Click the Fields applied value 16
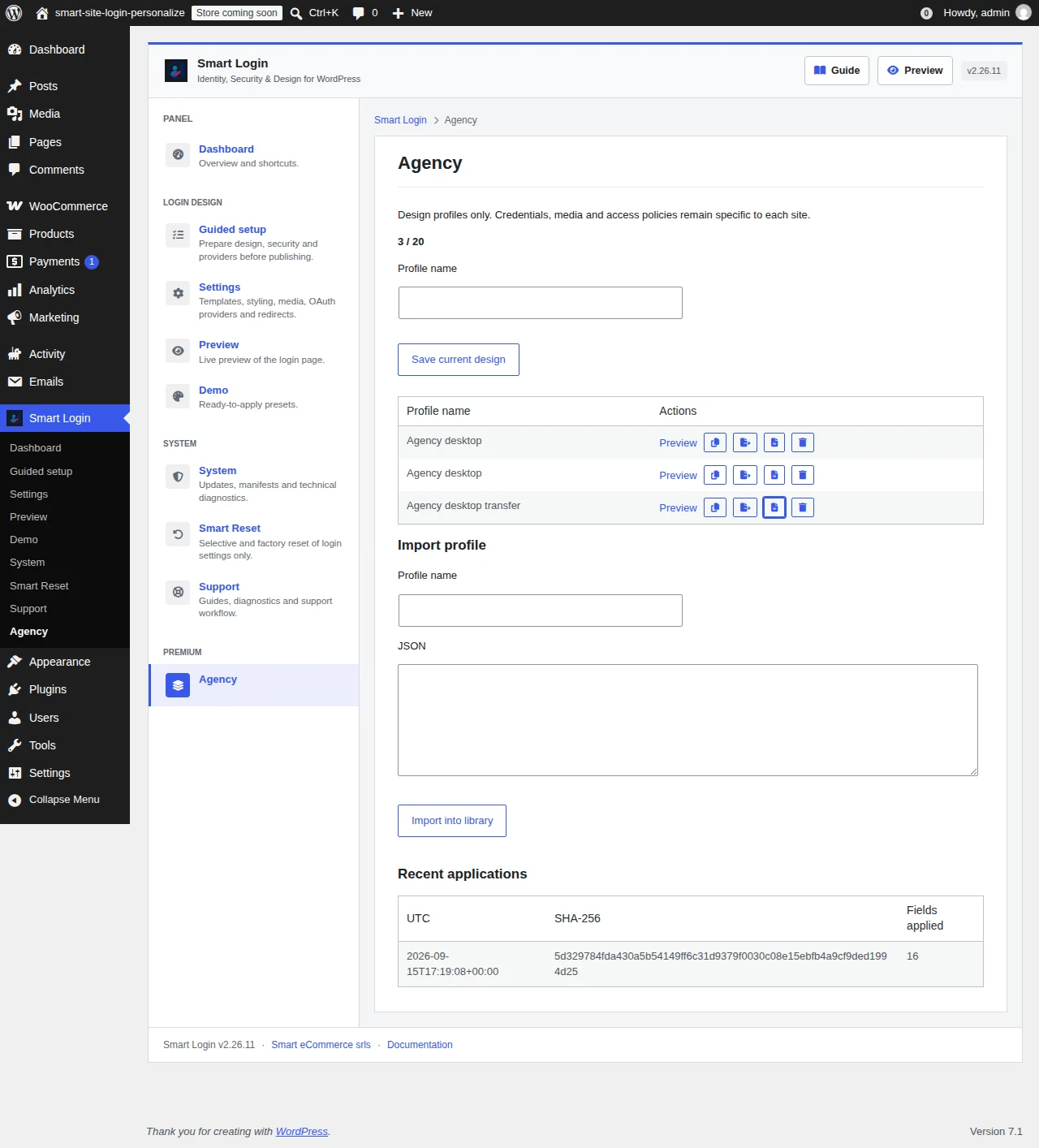Image resolution: width=1039 pixels, height=1148 pixels. [x=912, y=956]
